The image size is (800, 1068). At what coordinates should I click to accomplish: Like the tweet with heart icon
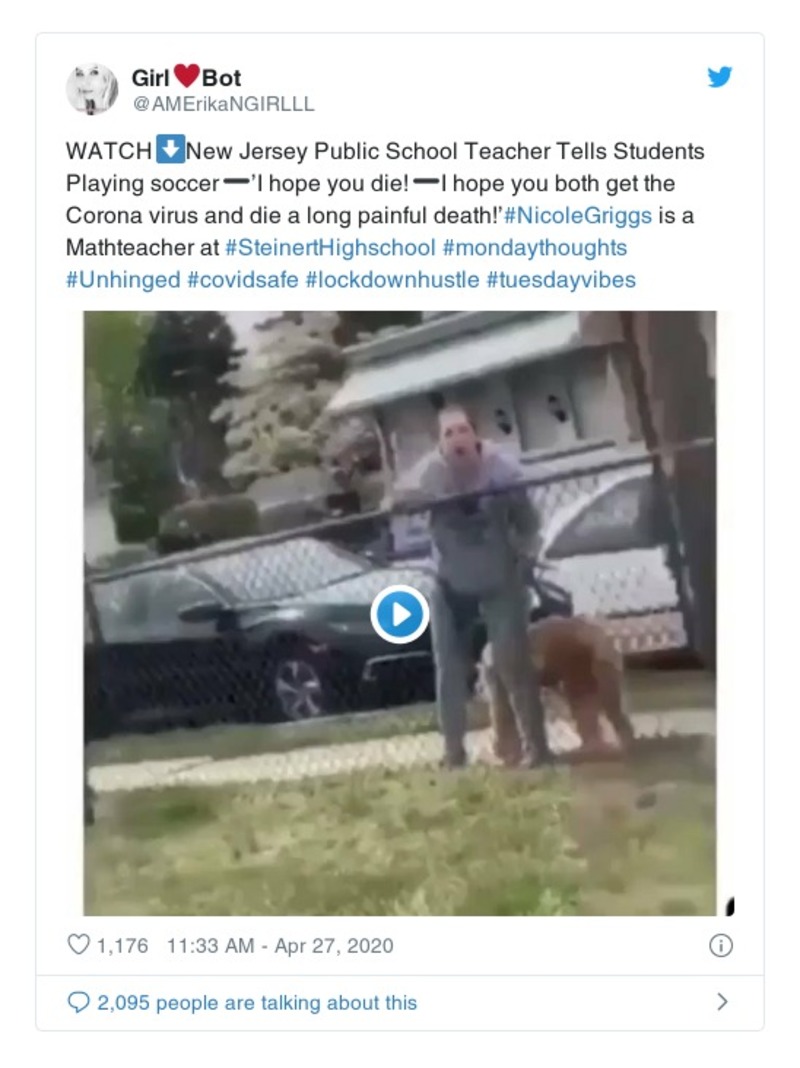click(x=78, y=945)
